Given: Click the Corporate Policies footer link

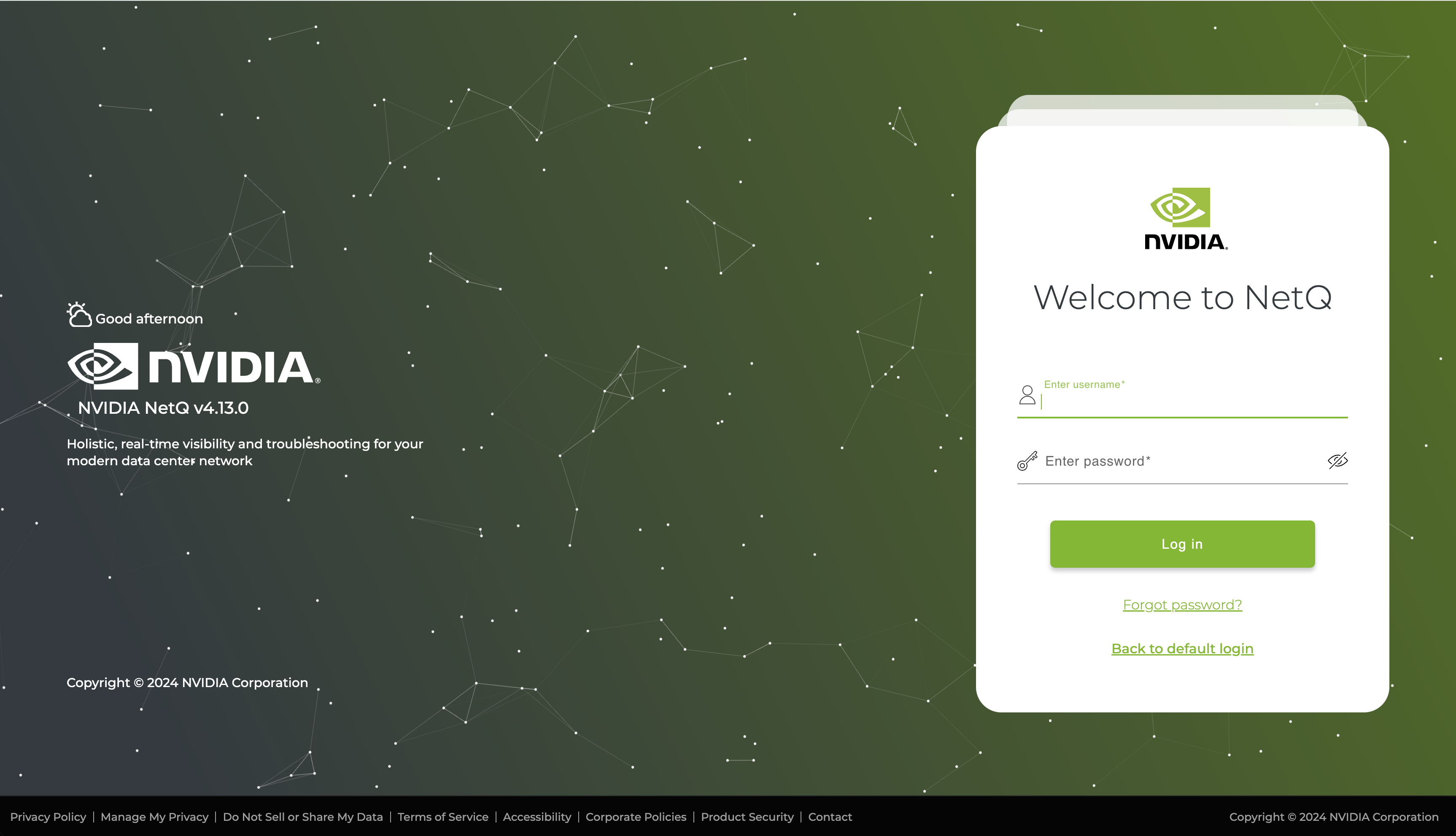Looking at the screenshot, I should (636, 817).
